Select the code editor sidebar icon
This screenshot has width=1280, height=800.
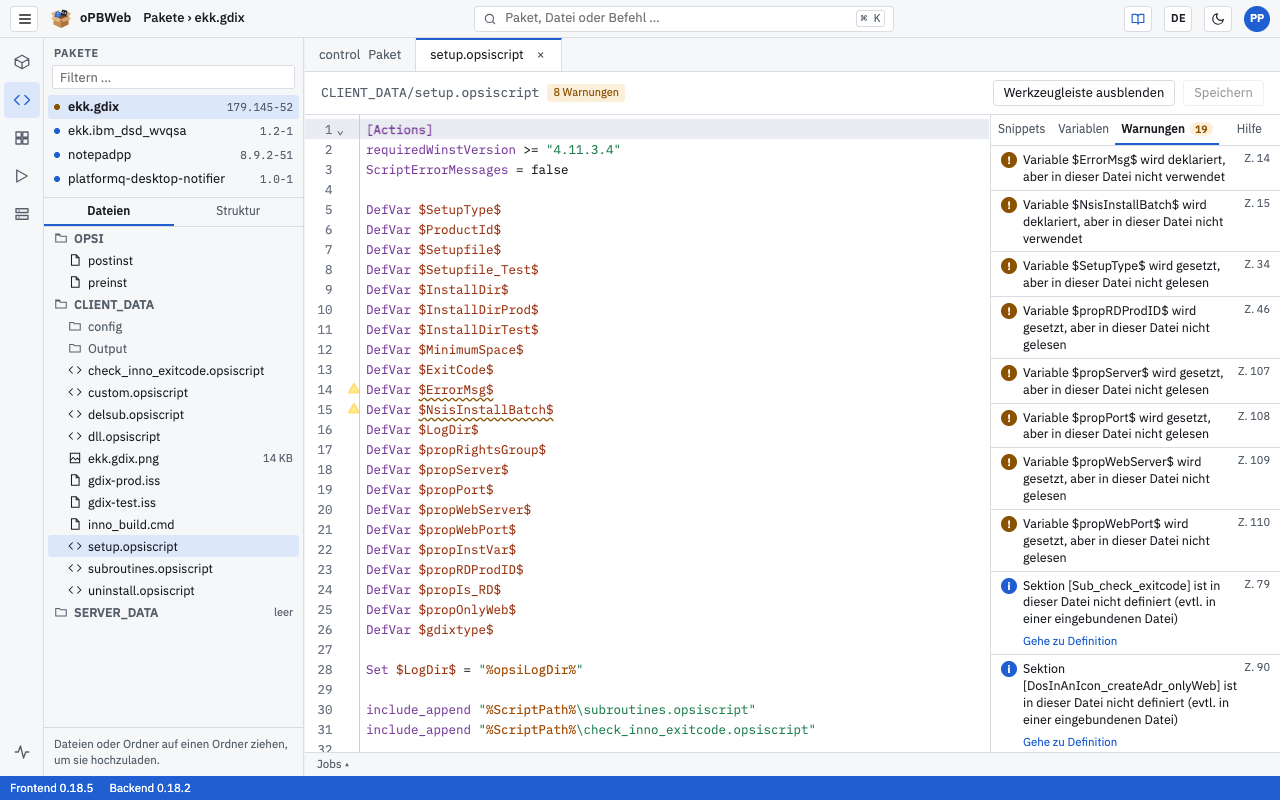pyautogui.click(x=22, y=100)
